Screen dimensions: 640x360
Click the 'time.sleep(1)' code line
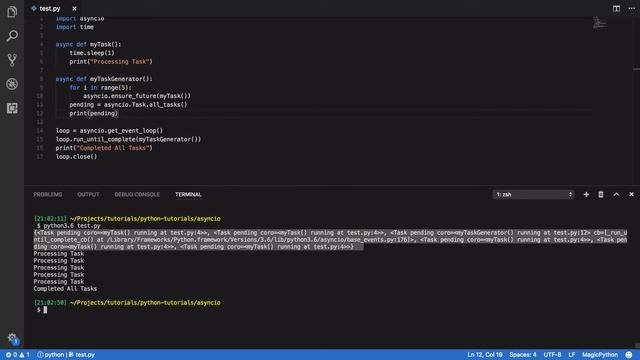[x=92, y=53]
